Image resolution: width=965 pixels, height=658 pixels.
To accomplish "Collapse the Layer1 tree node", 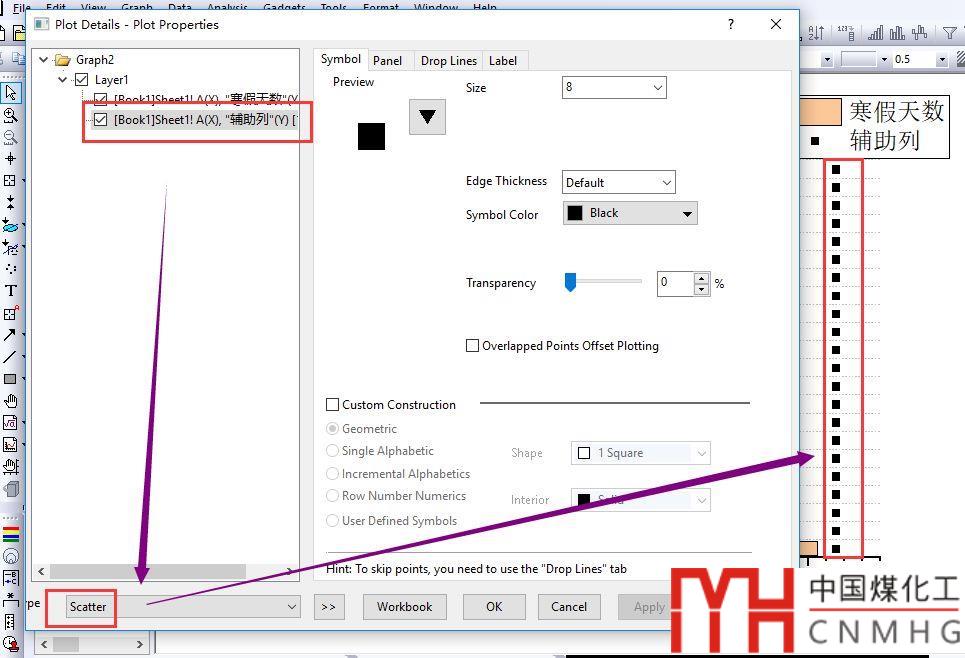I will tap(62, 79).
